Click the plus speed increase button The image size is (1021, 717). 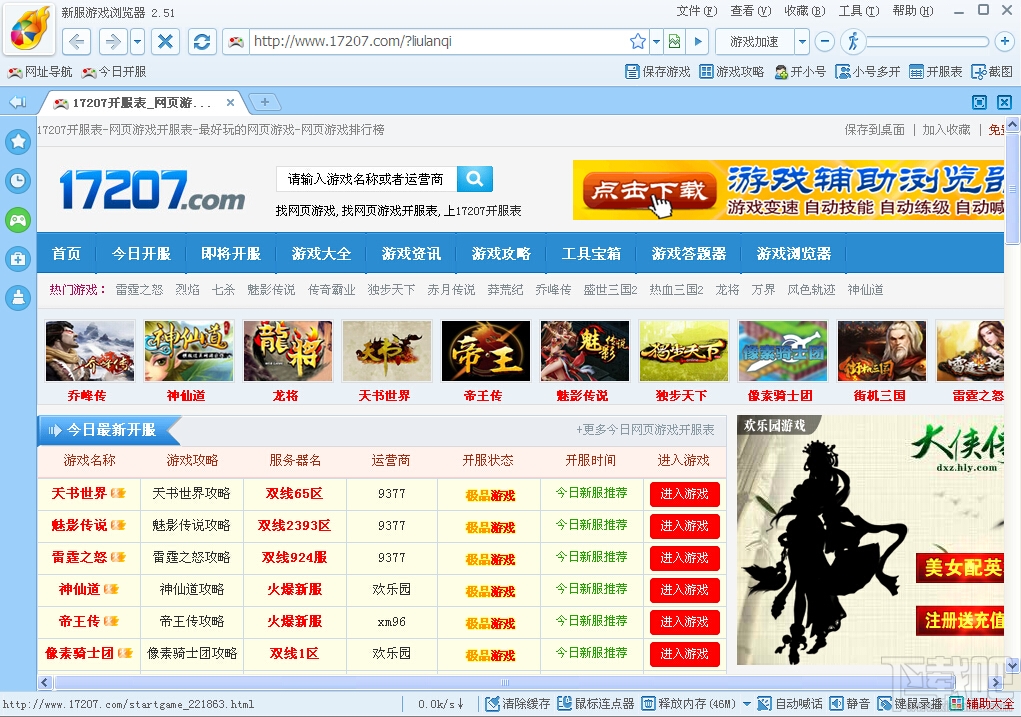[x=1005, y=42]
